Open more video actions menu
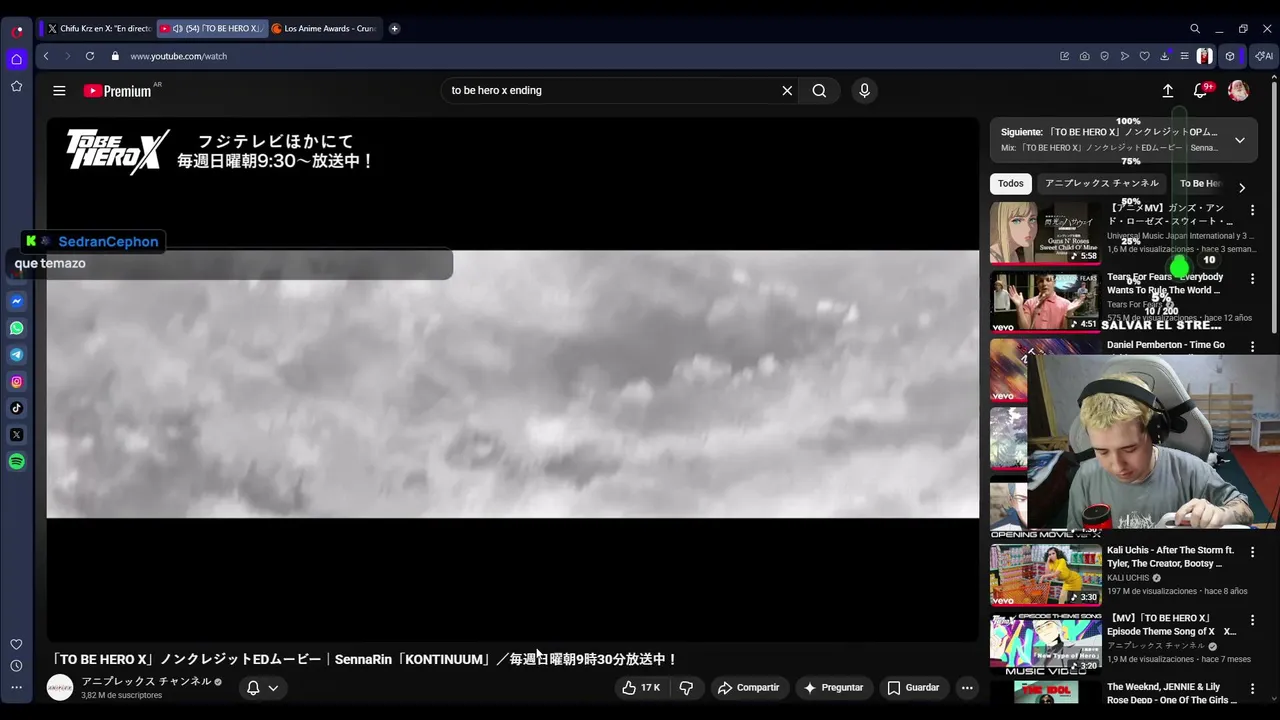This screenshot has height=720, width=1280. [967, 688]
